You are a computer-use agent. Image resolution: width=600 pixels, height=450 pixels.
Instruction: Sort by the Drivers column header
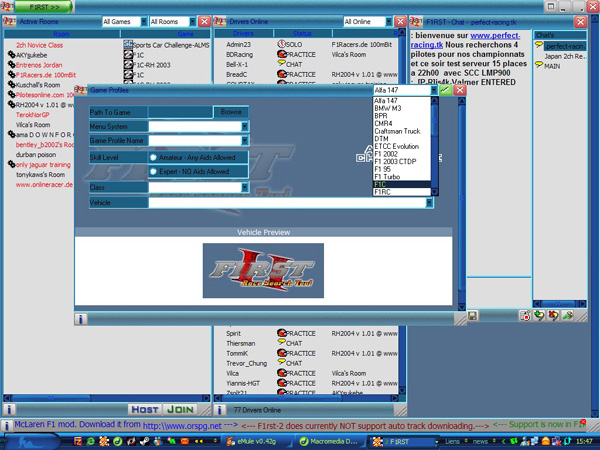tap(243, 34)
